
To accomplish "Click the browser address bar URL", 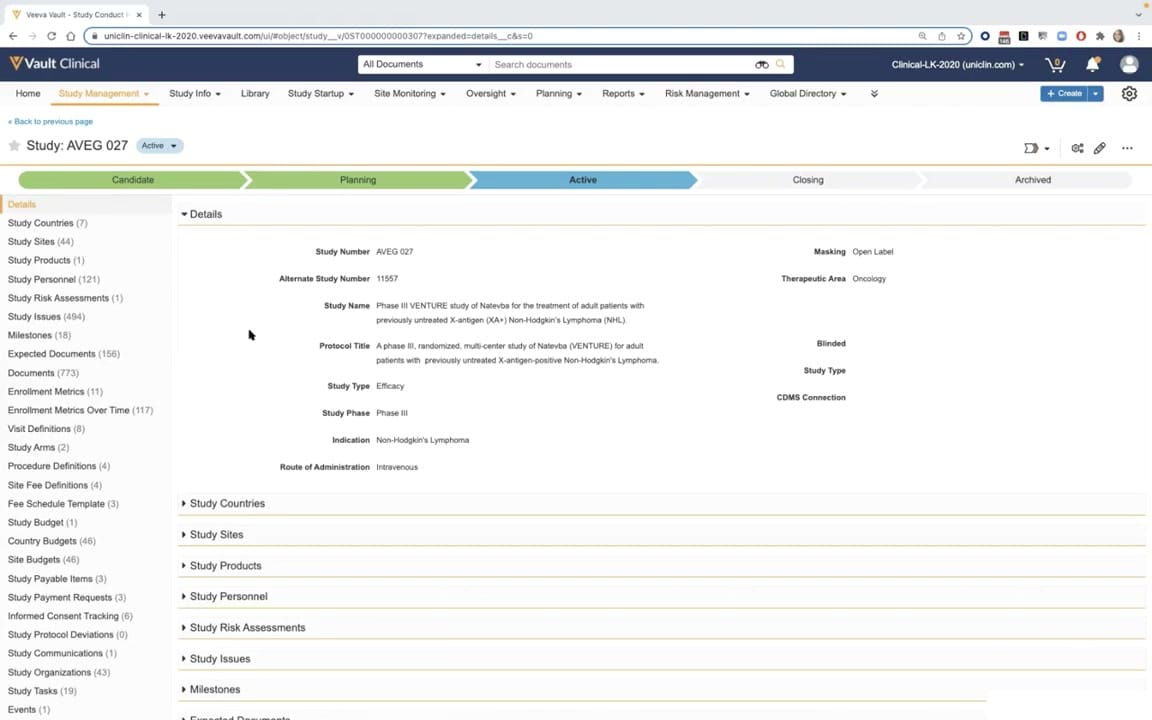I will 318,35.
